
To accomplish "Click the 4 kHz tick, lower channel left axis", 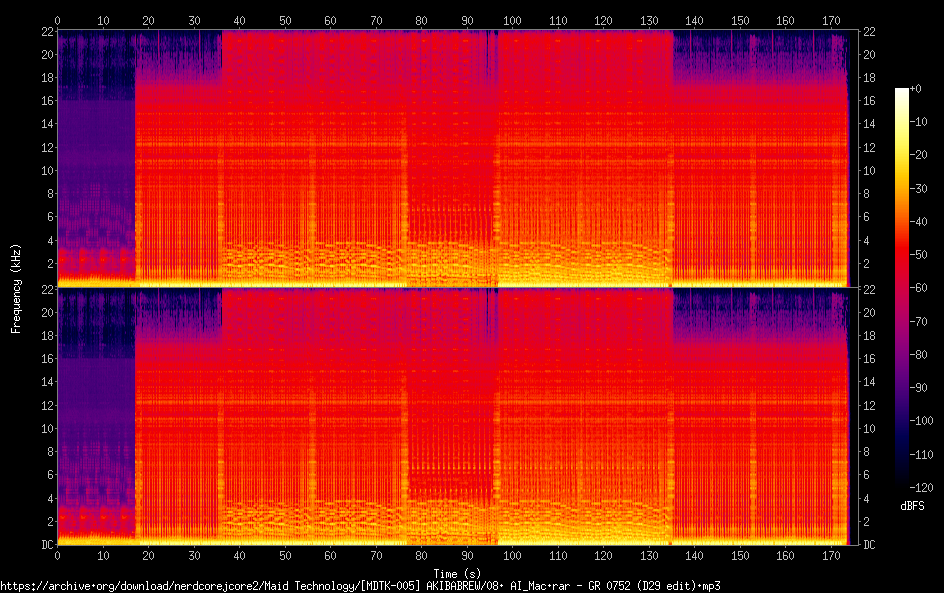I will 48,498.
